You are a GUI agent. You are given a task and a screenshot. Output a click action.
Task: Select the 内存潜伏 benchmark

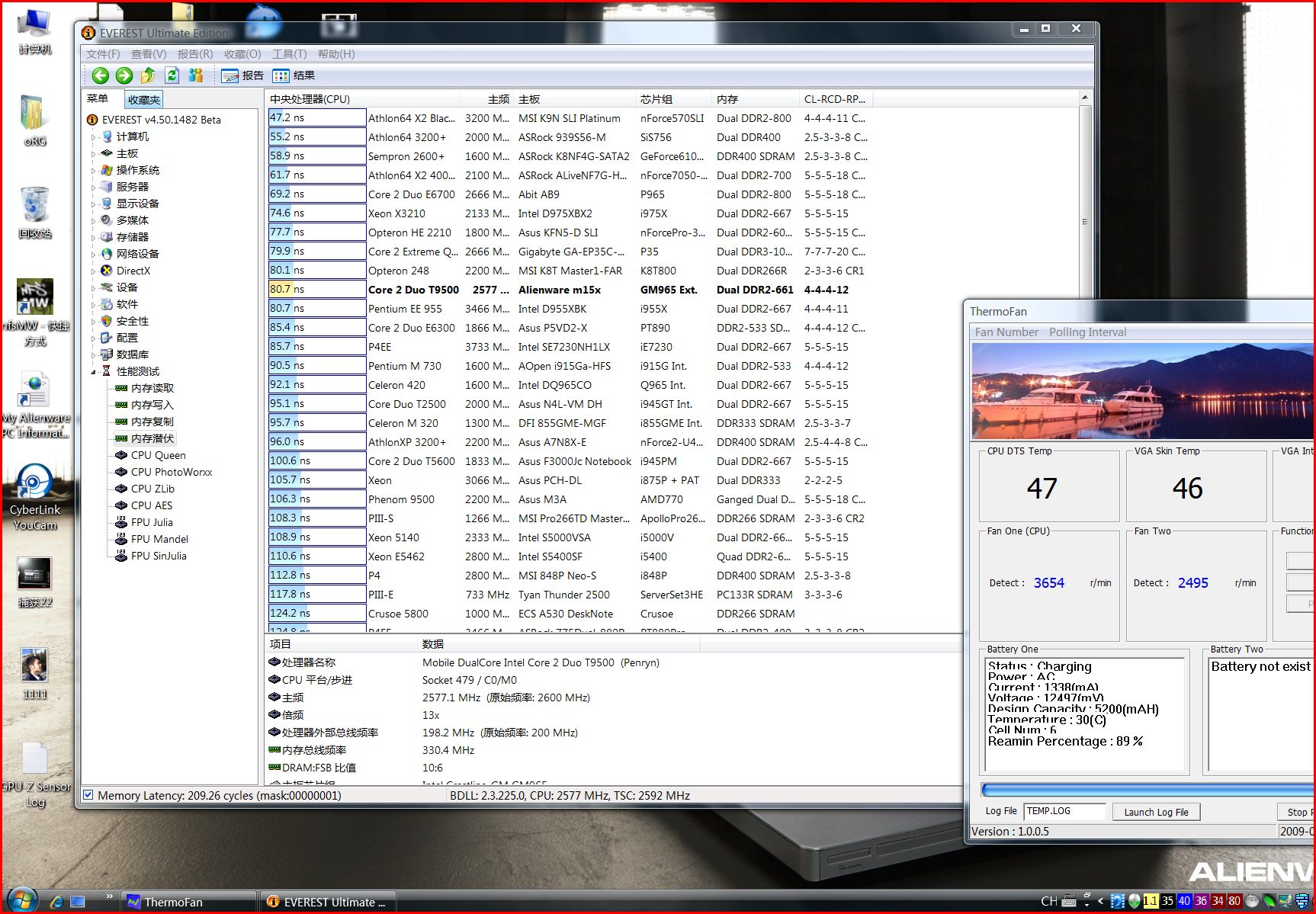point(152,438)
